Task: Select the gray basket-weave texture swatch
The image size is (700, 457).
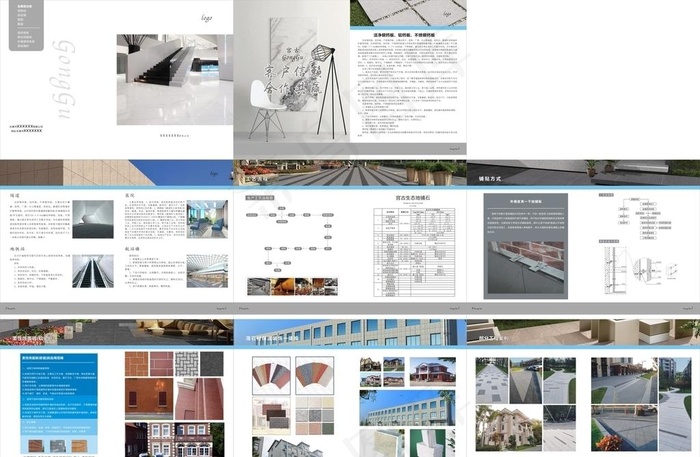Action: click(x=186, y=364)
